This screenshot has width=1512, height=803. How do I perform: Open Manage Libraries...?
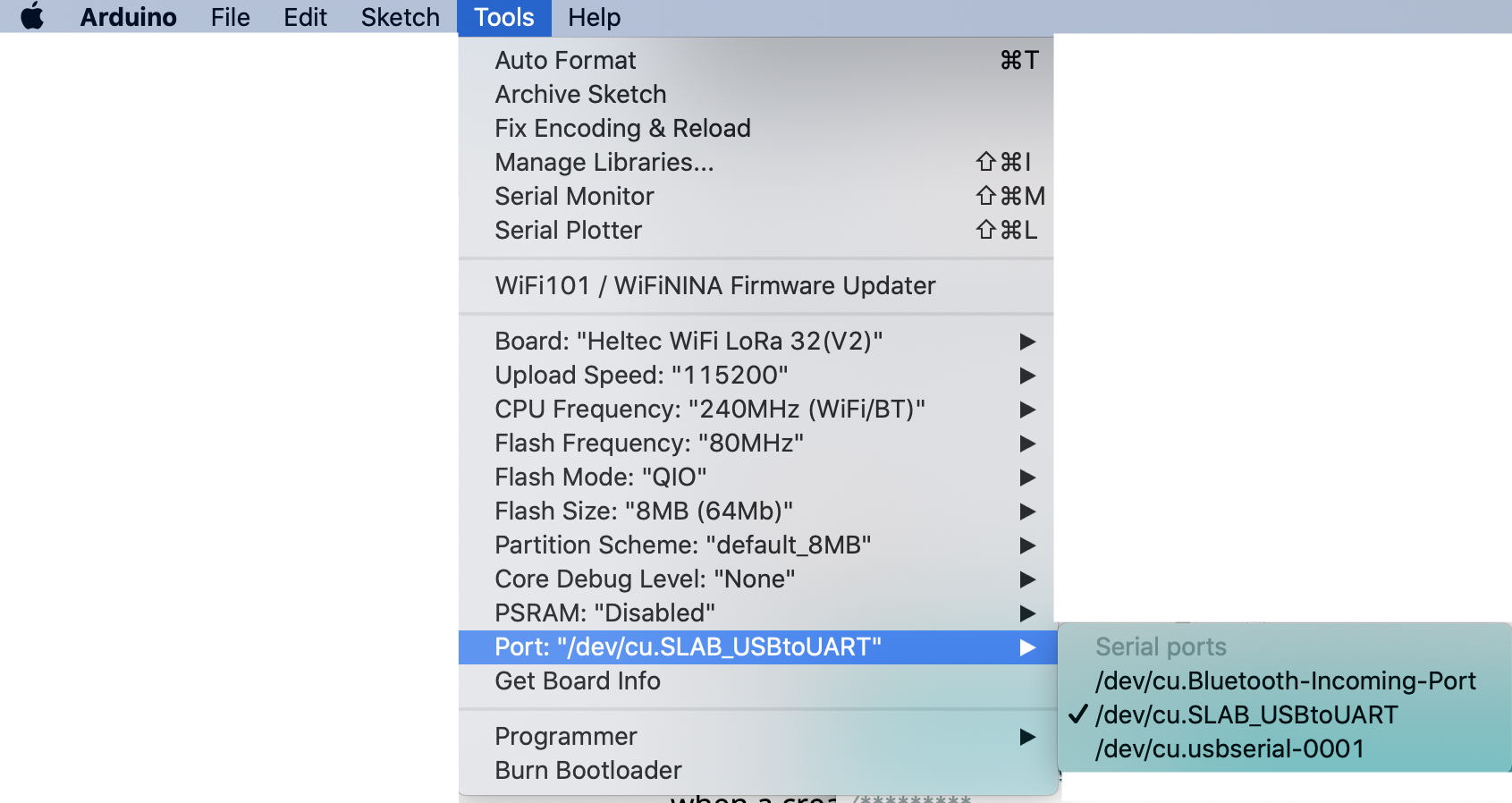[604, 163]
